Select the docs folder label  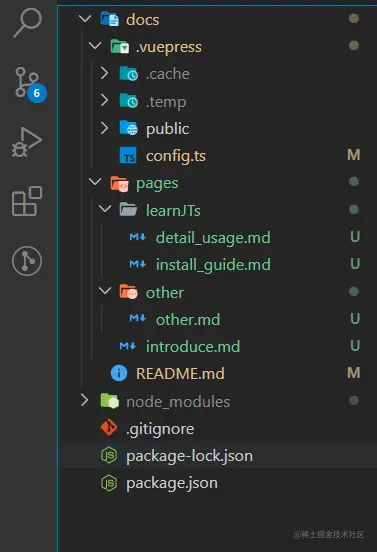(143, 19)
